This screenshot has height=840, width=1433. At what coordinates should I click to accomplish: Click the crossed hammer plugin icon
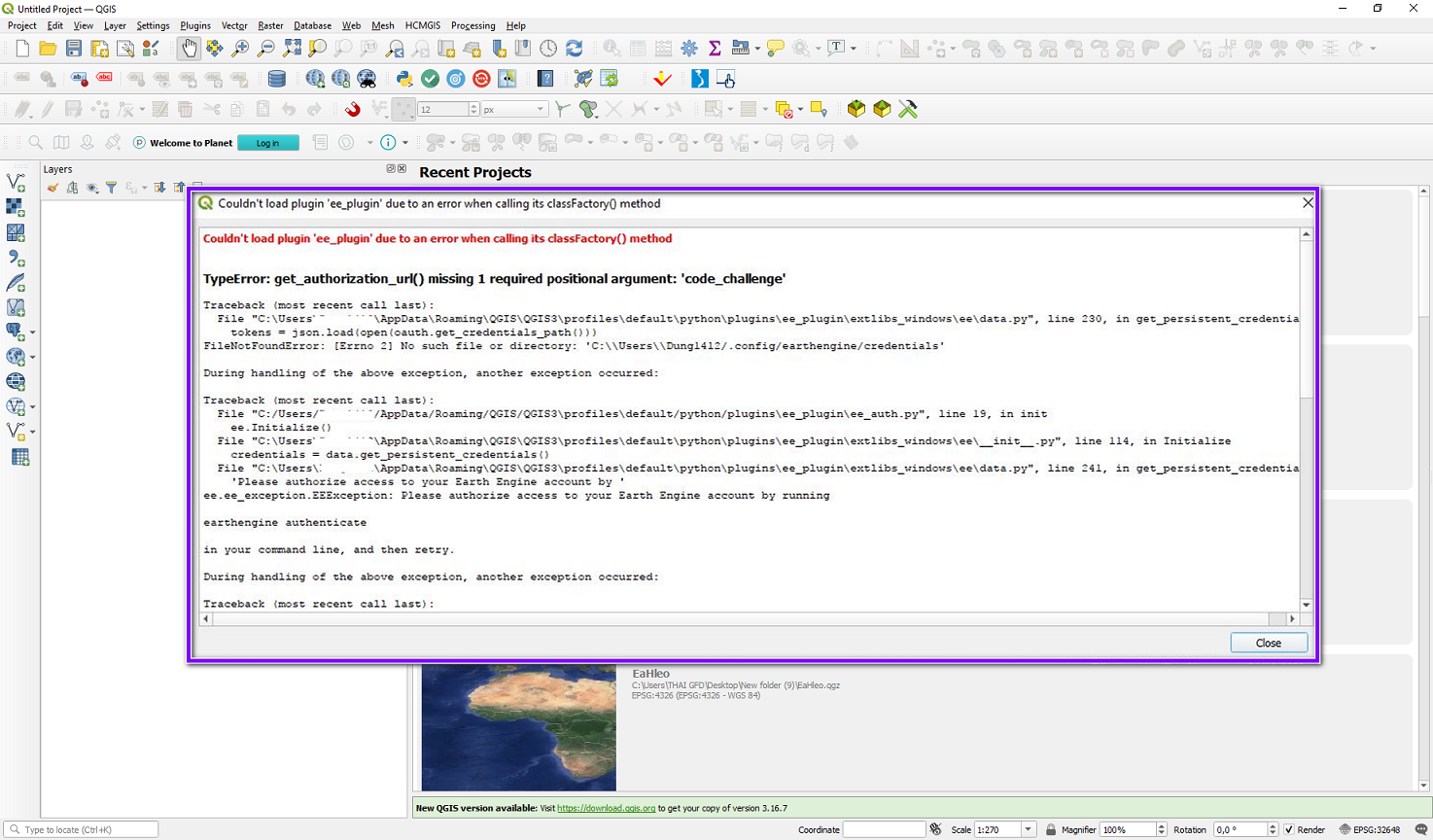[908, 109]
